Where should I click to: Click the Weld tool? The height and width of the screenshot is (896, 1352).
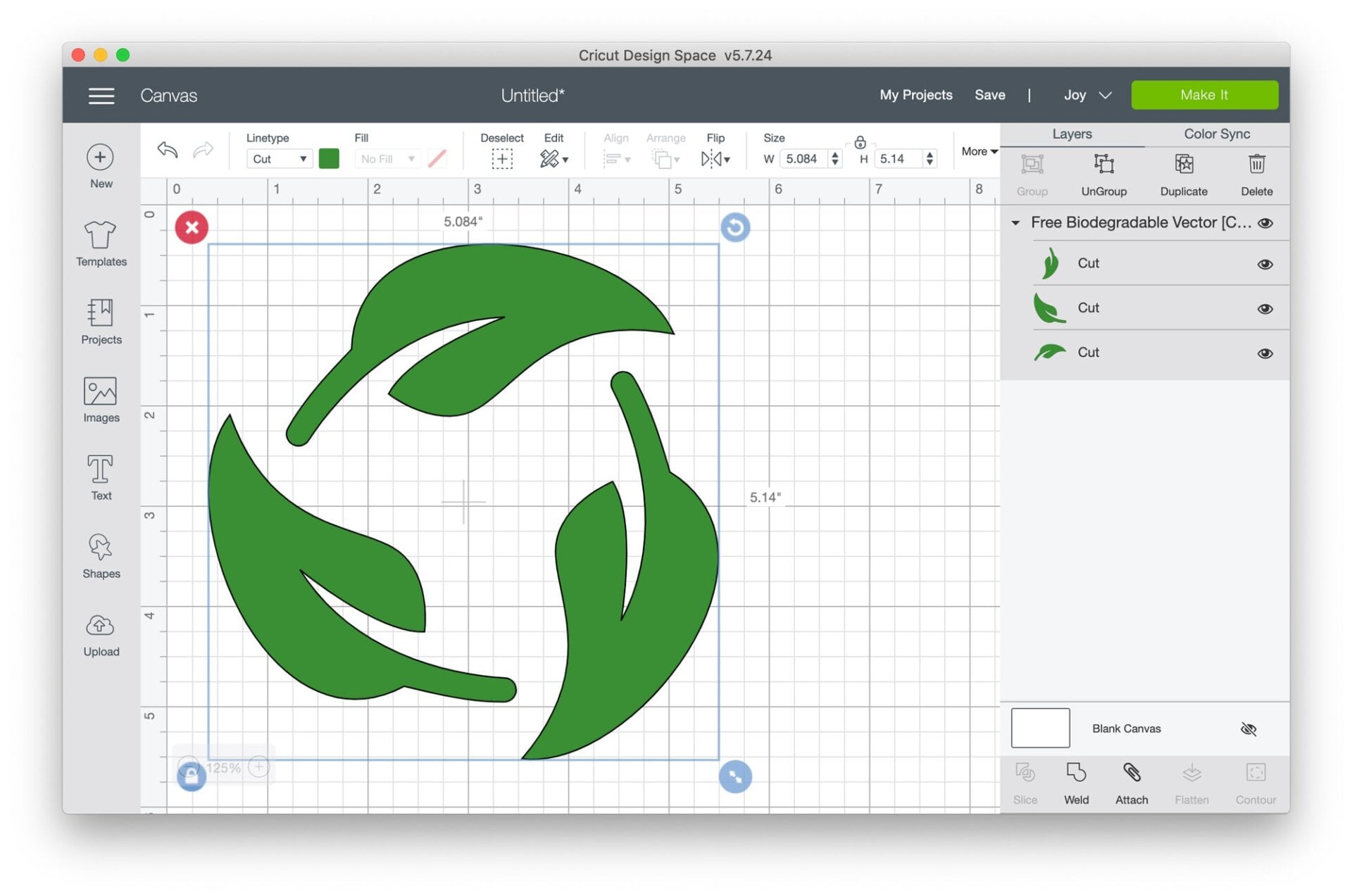[1076, 781]
